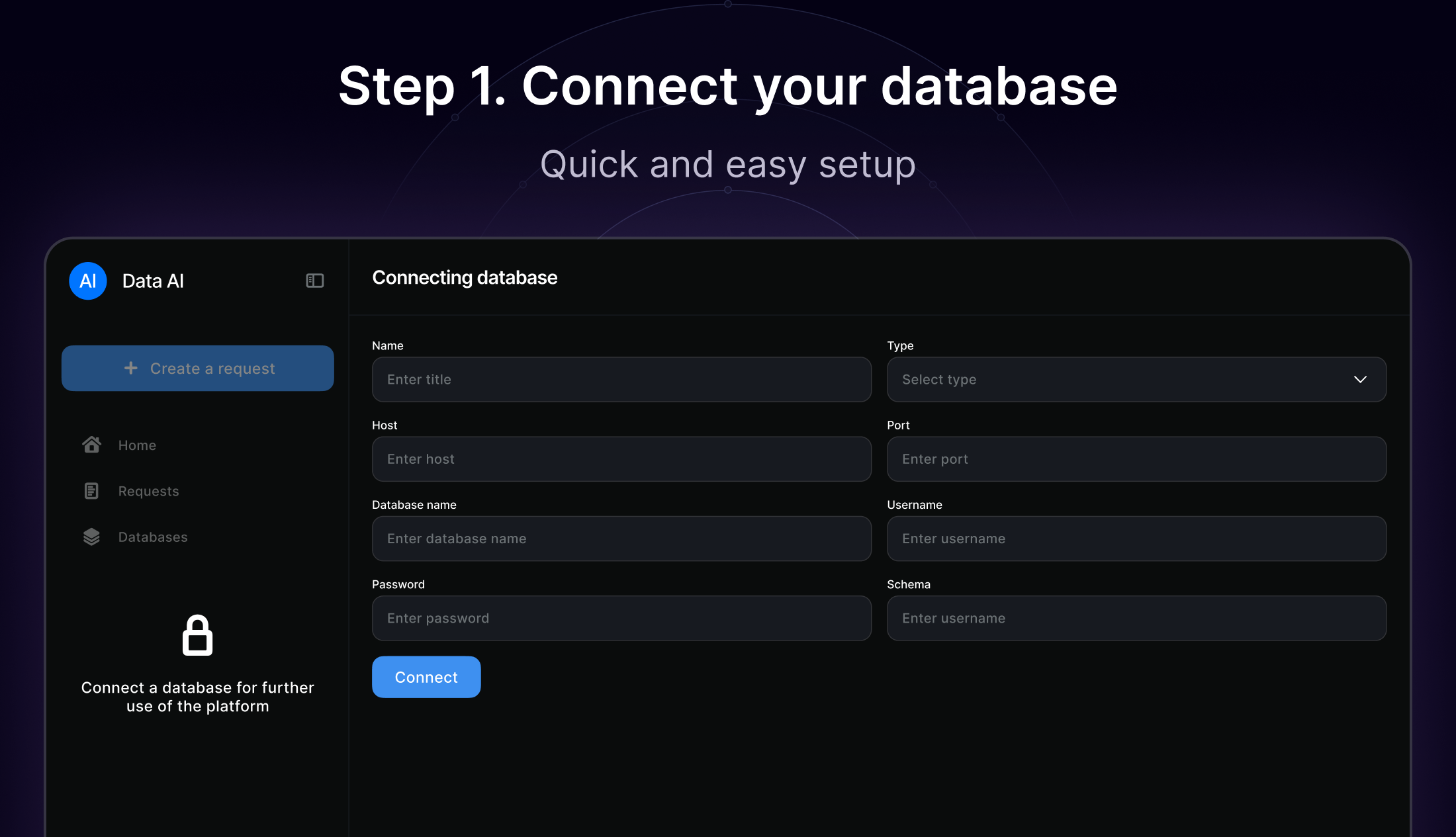Click the plus icon in Create a request
Image resolution: width=1456 pixels, height=837 pixels.
click(x=131, y=368)
